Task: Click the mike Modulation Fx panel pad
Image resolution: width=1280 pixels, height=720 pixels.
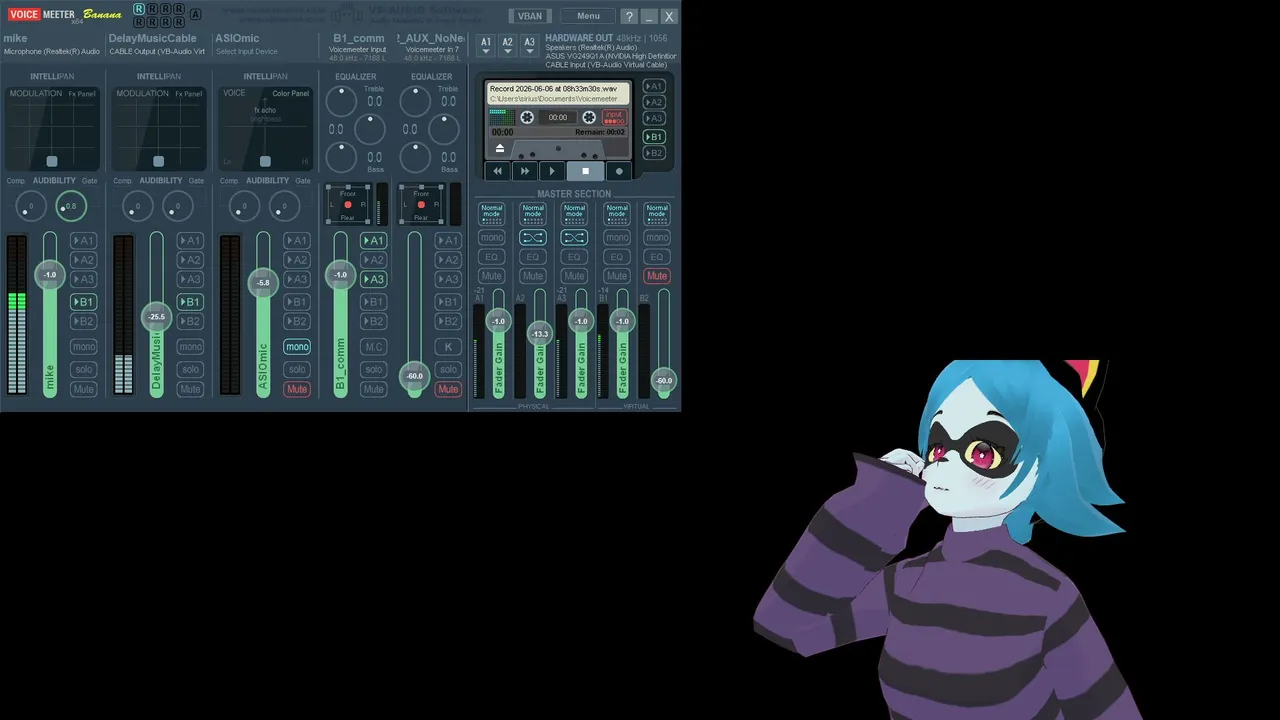Action: pos(52,129)
